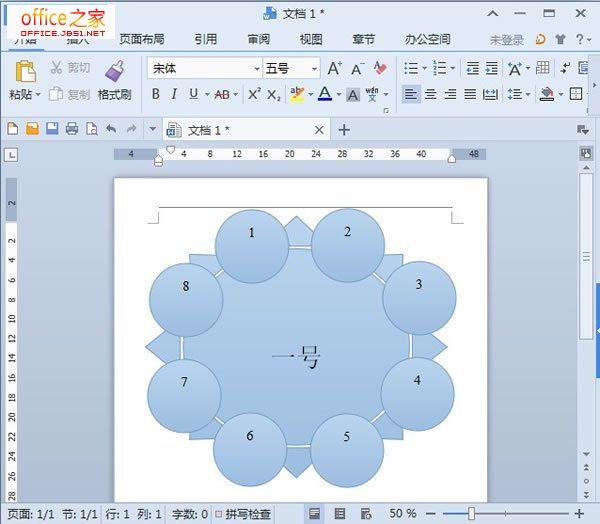Decrease font size with the A- icon
600x524 pixels.
(x=357, y=69)
